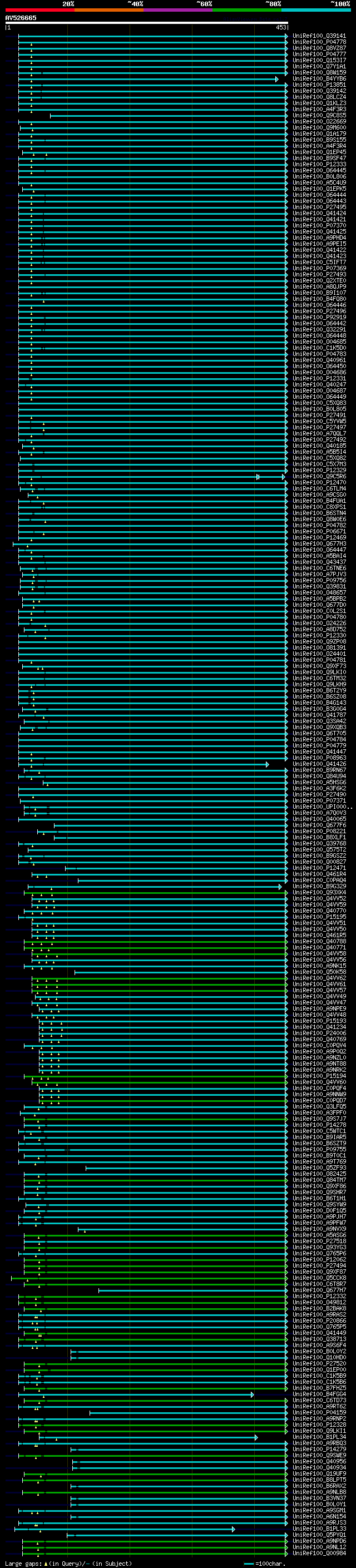
Task: Click the end arrowhead of B4YYB6 alignment
Action: pos(277,79)
